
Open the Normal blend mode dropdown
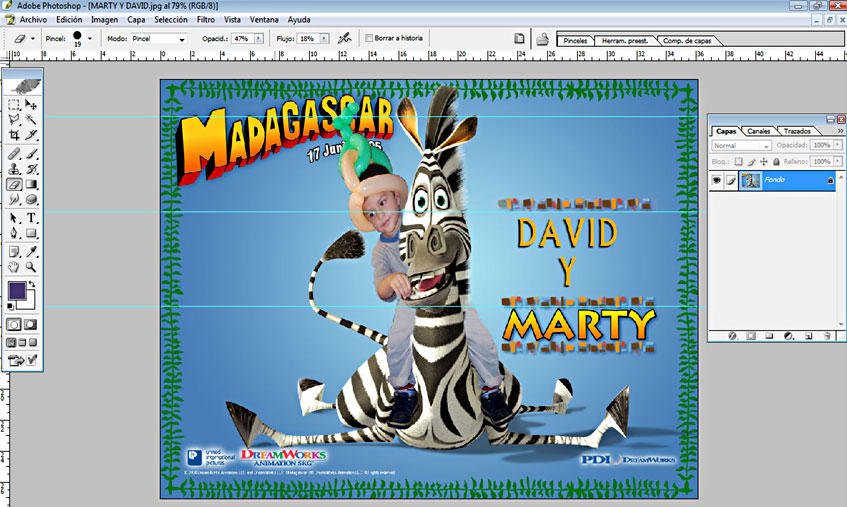click(x=741, y=146)
